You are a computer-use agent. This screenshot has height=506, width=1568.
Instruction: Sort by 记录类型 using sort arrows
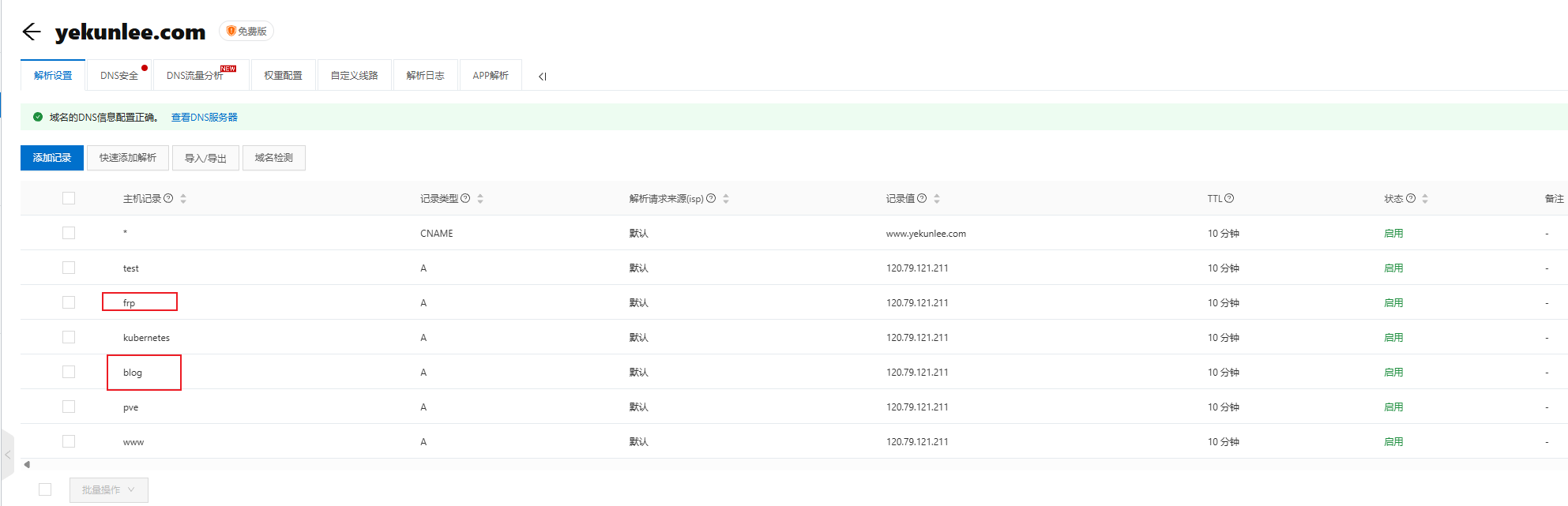point(480,199)
